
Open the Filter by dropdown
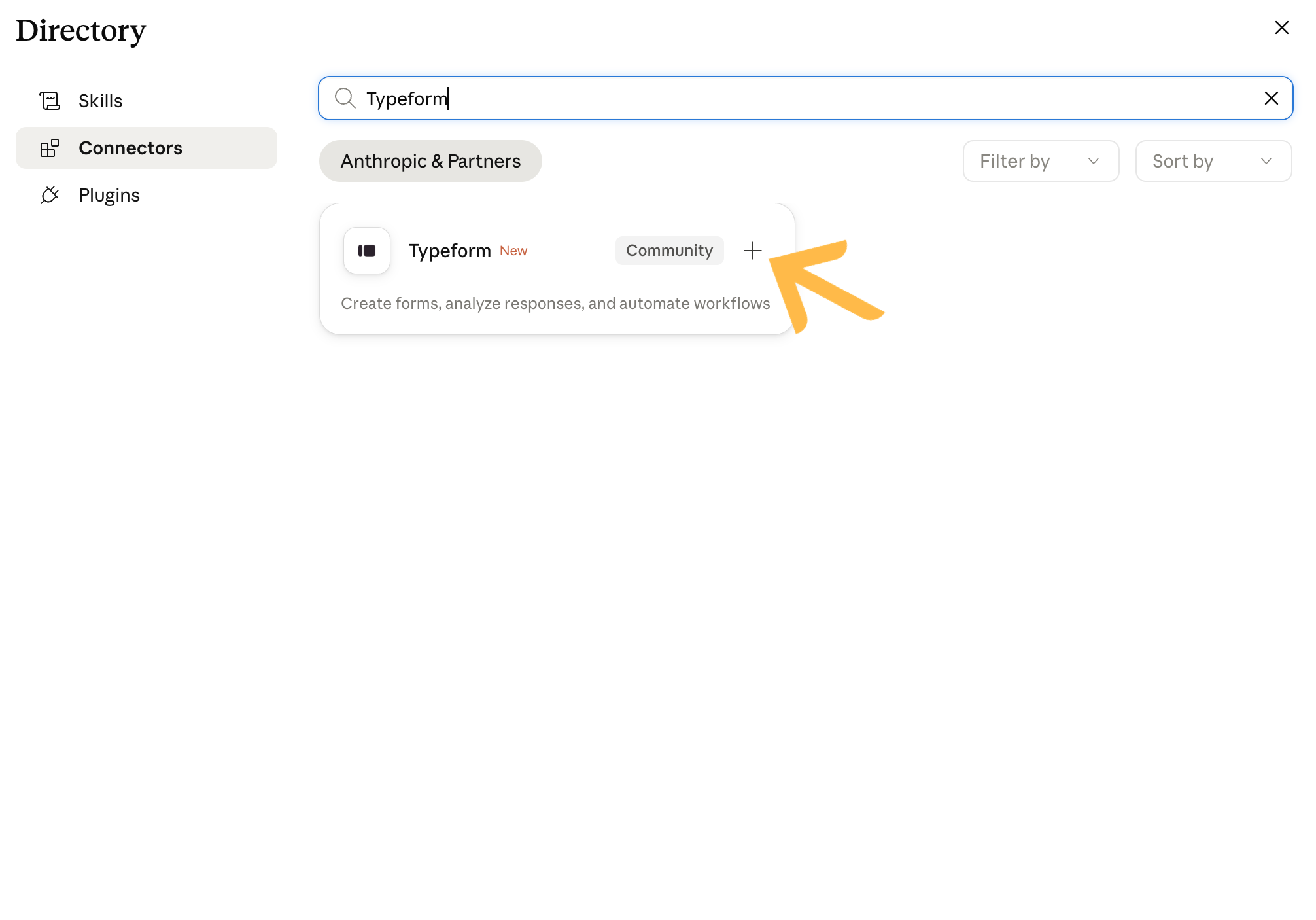1041,161
